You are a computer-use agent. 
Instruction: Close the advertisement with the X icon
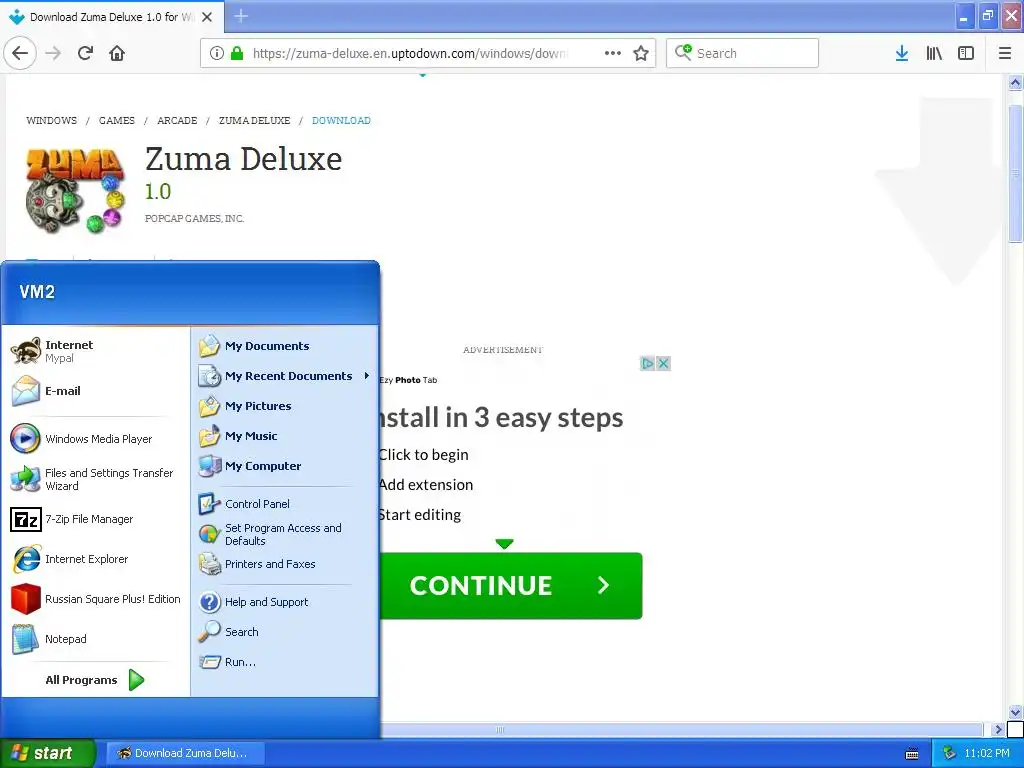click(663, 363)
